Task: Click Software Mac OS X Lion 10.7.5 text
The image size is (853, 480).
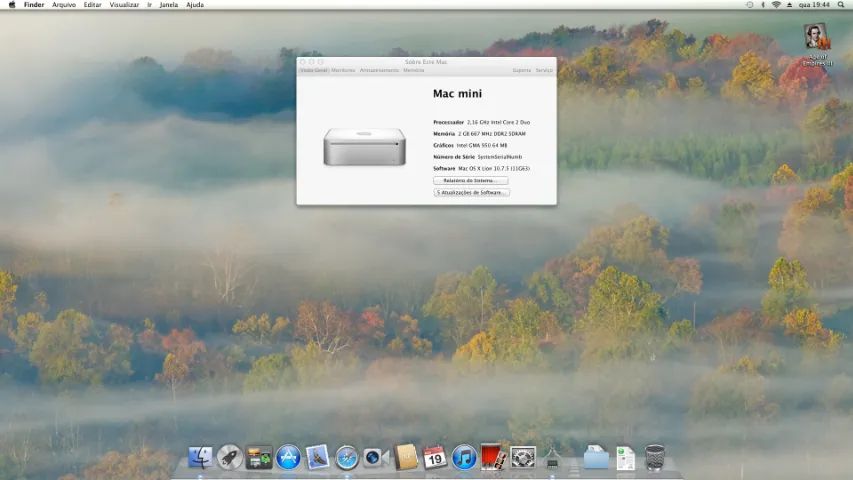Action: click(481, 169)
